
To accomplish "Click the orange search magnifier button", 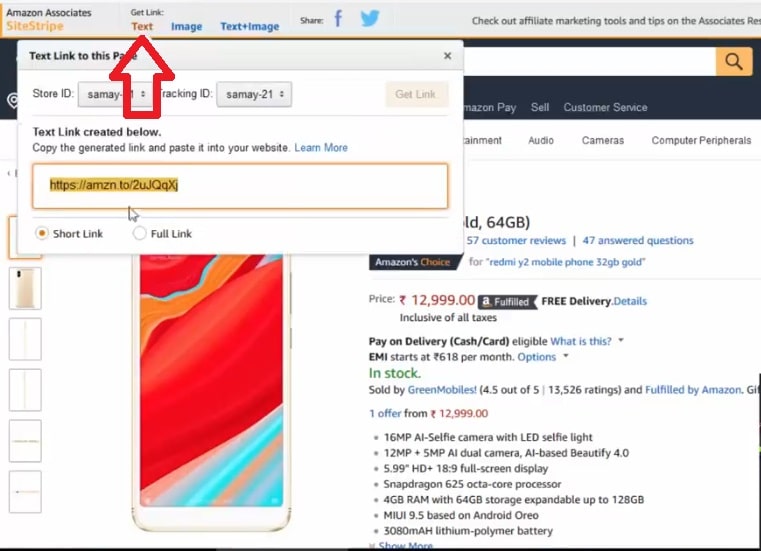I will pos(733,62).
